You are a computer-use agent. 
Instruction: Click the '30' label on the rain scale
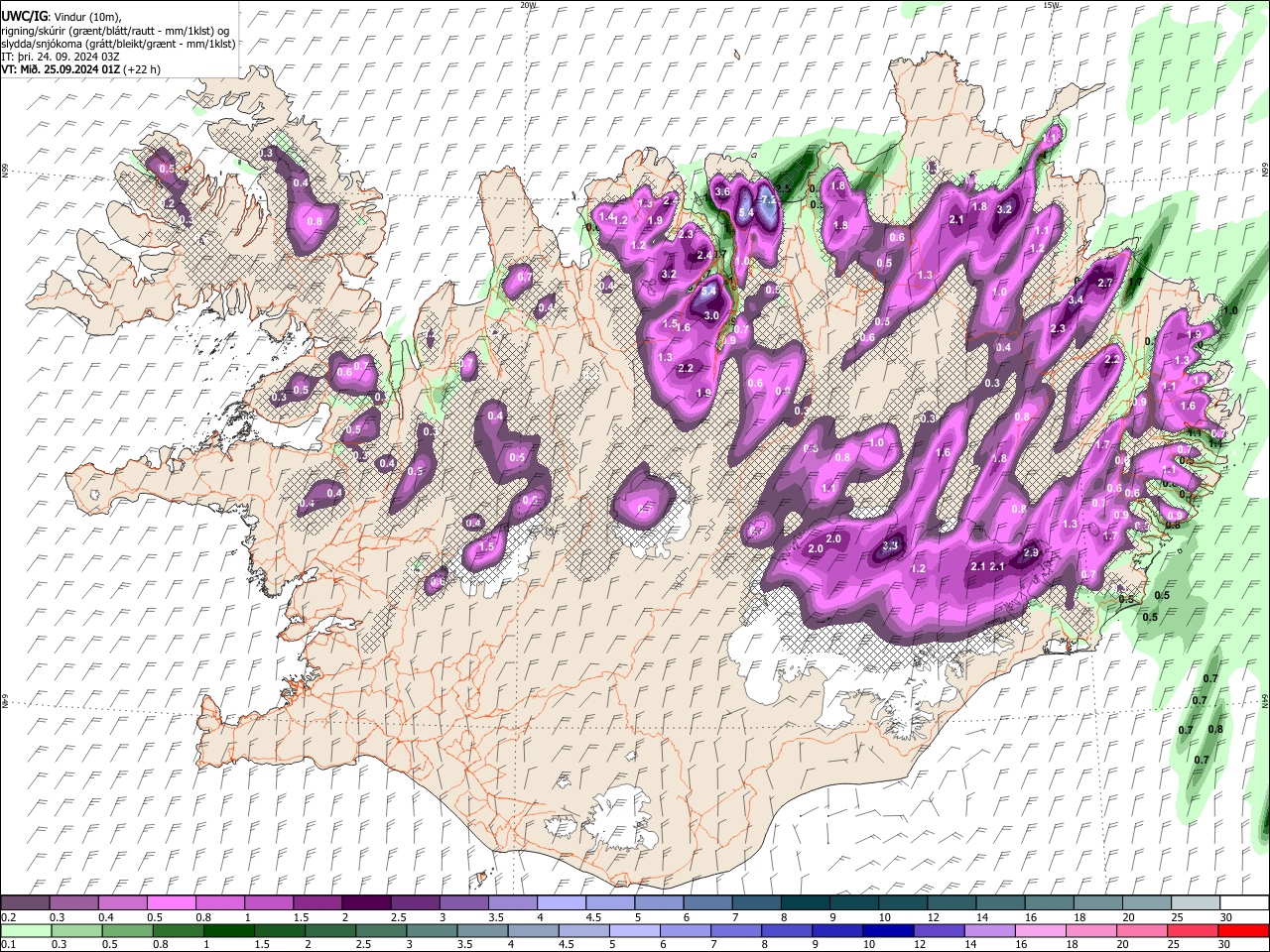click(1226, 944)
